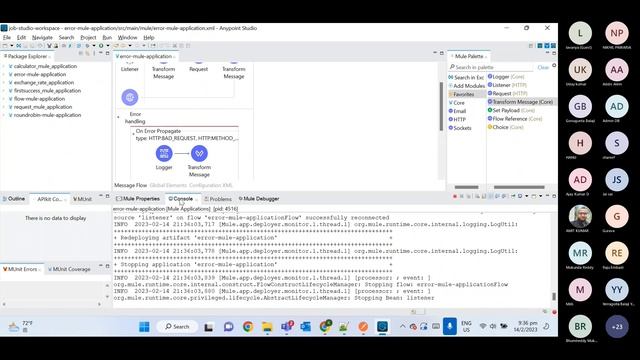Open the Window menu
This screenshot has height=360, width=640.
pyautogui.click(x=127, y=37)
